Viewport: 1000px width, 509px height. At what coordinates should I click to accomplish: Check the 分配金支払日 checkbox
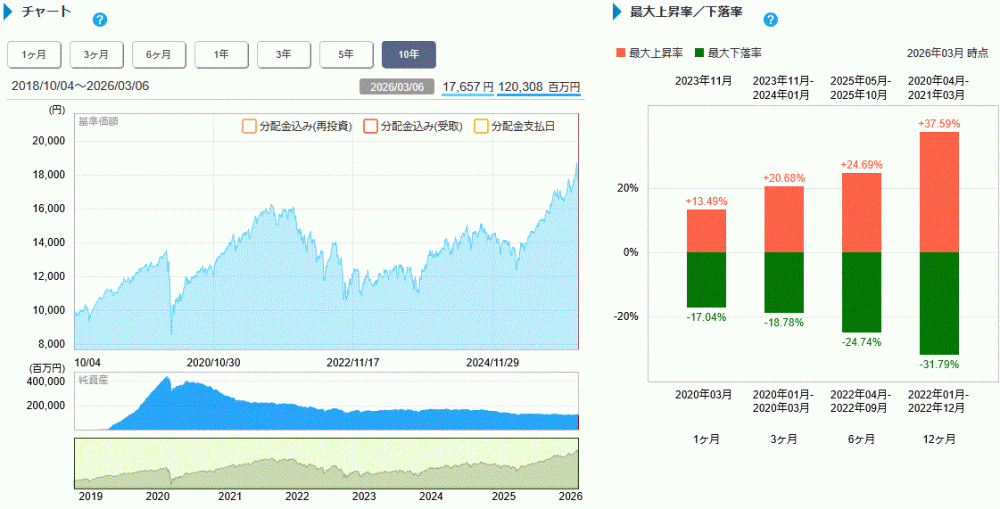coord(480,127)
